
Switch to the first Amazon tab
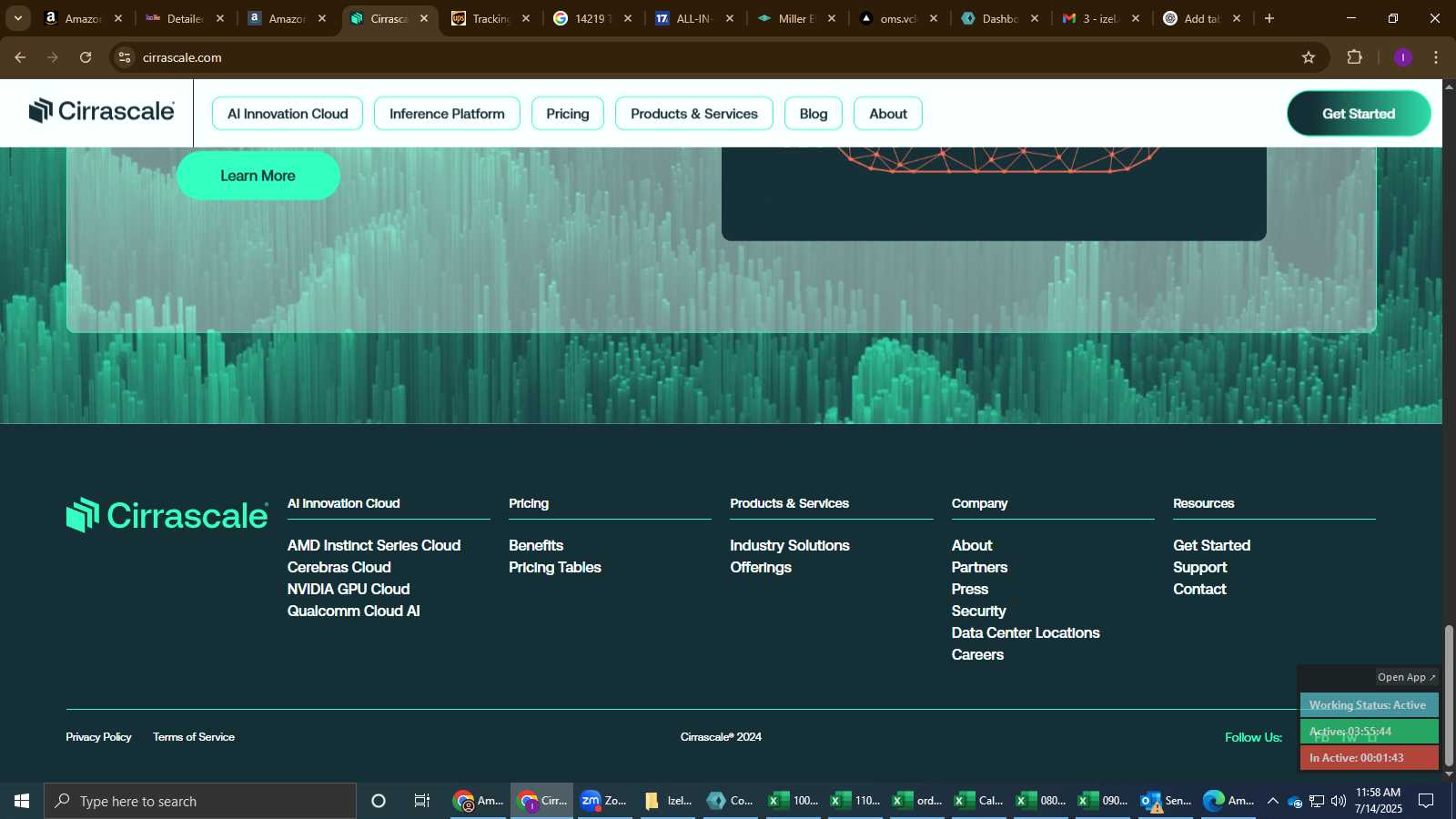(84, 18)
